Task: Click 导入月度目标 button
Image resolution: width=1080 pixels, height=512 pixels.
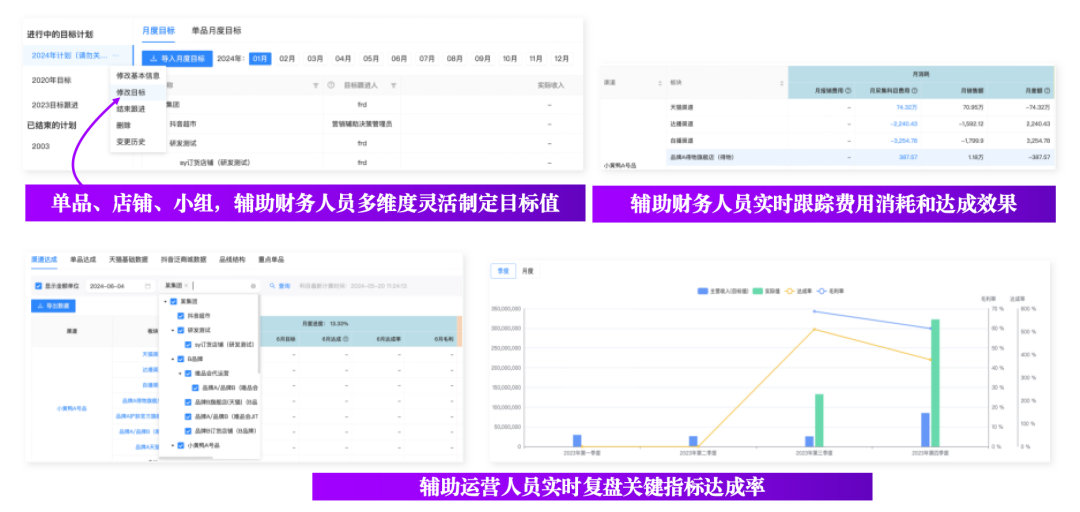Action: (177, 59)
